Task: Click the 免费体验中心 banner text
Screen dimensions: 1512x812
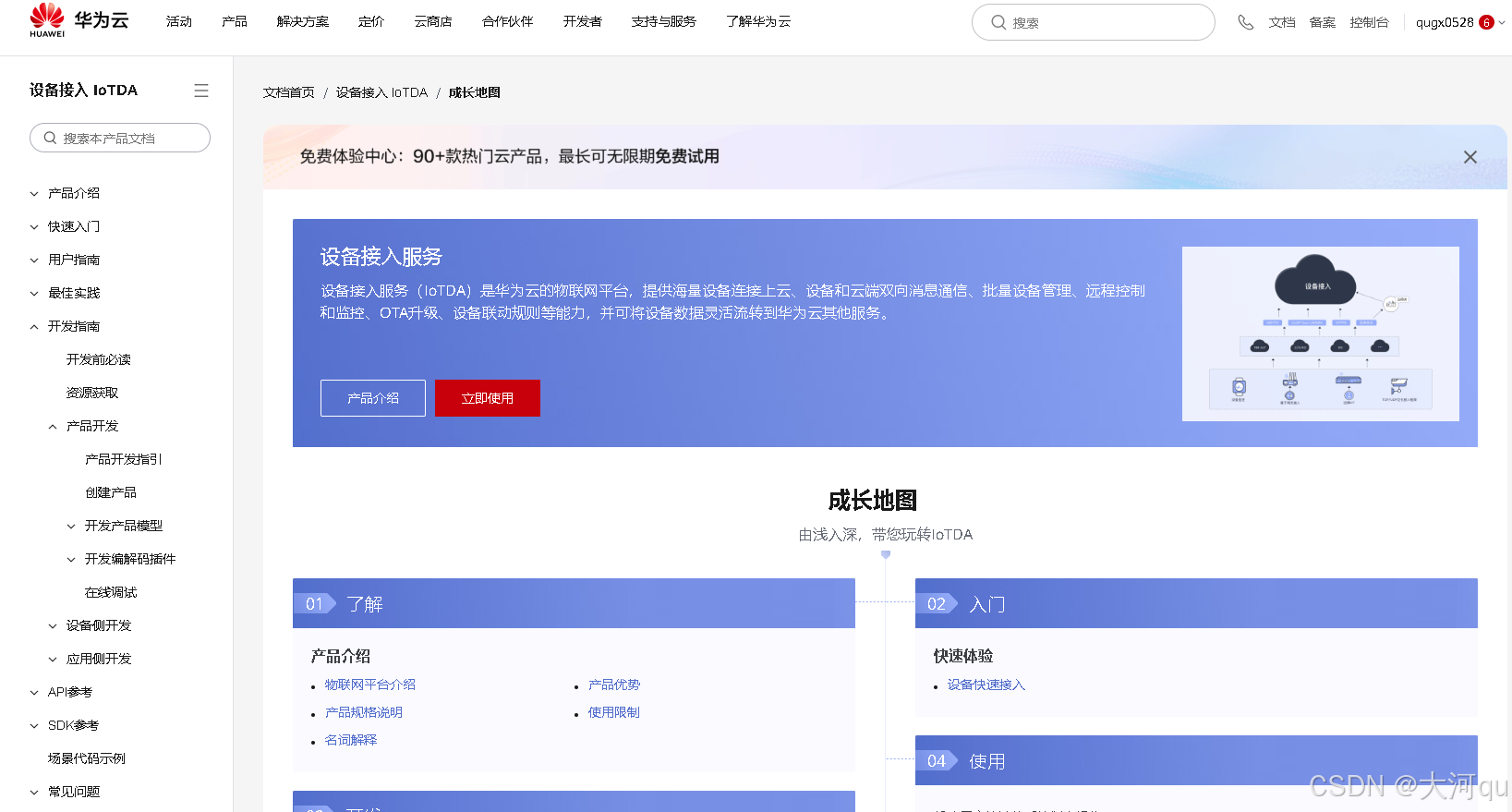Action: click(509, 156)
